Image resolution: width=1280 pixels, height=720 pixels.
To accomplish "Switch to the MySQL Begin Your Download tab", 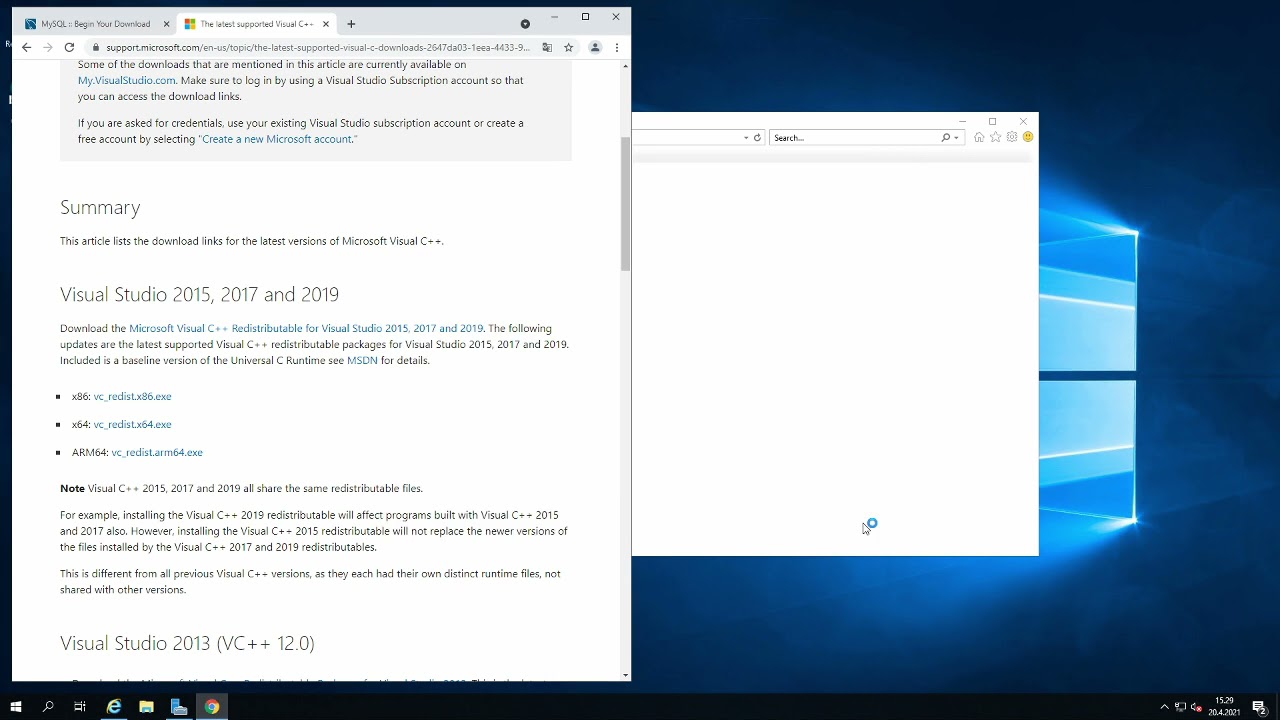I will [96, 24].
